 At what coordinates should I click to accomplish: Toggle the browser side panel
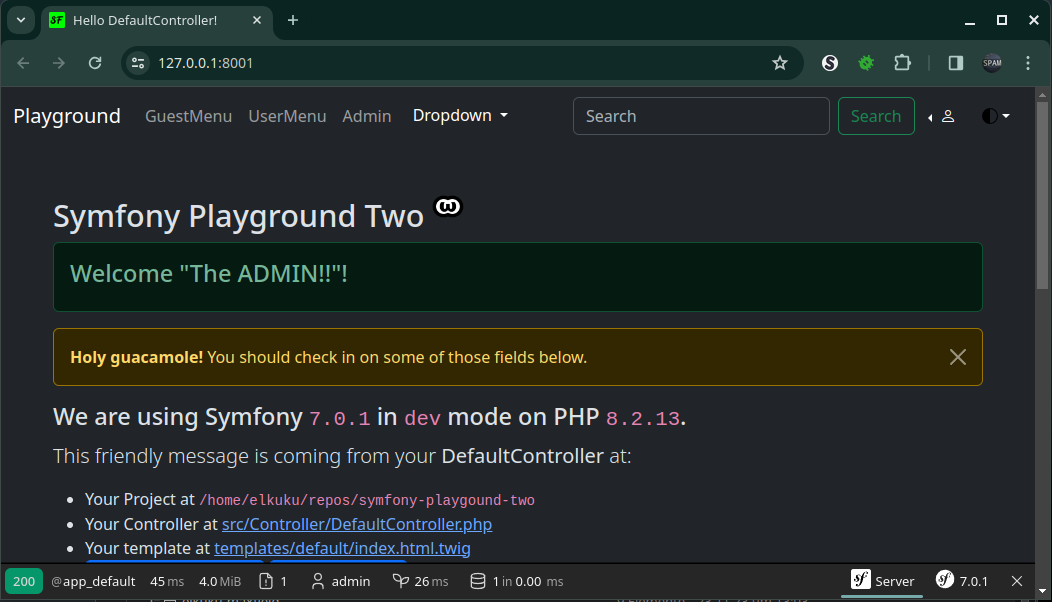coord(956,63)
